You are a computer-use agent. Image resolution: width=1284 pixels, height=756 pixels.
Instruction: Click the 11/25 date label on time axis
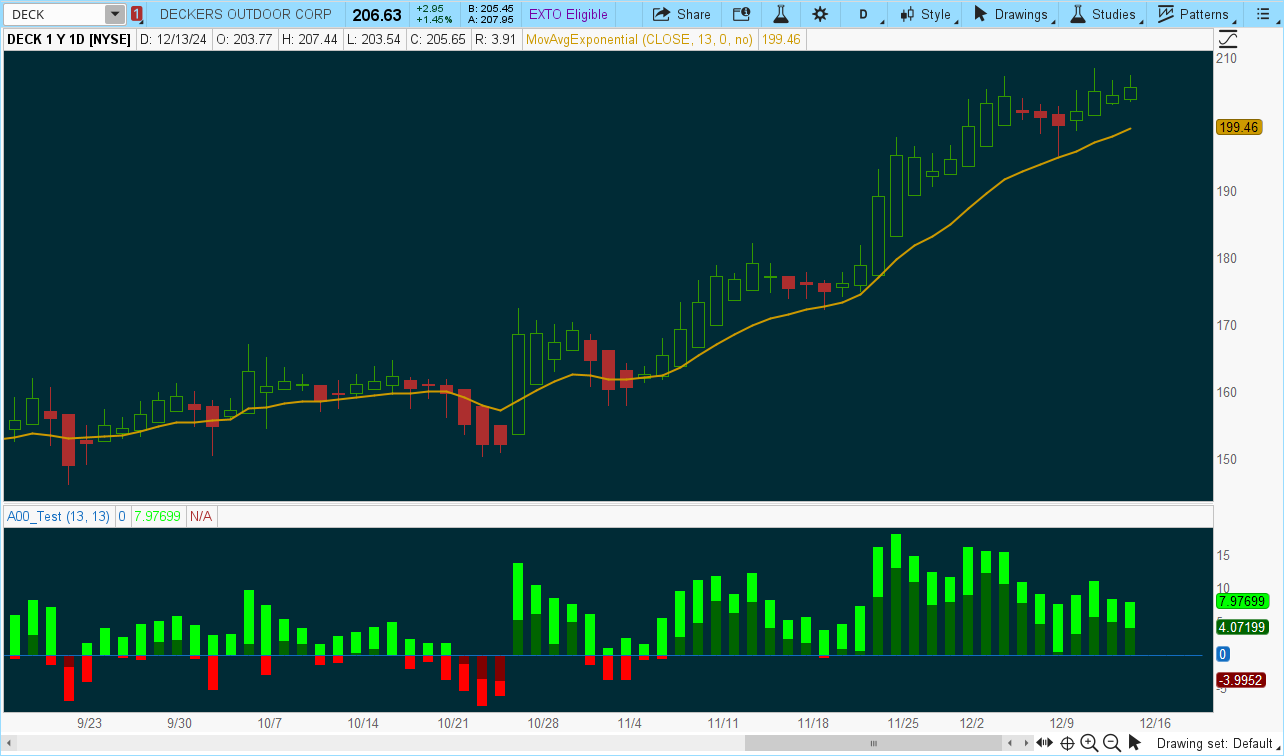[903, 723]
